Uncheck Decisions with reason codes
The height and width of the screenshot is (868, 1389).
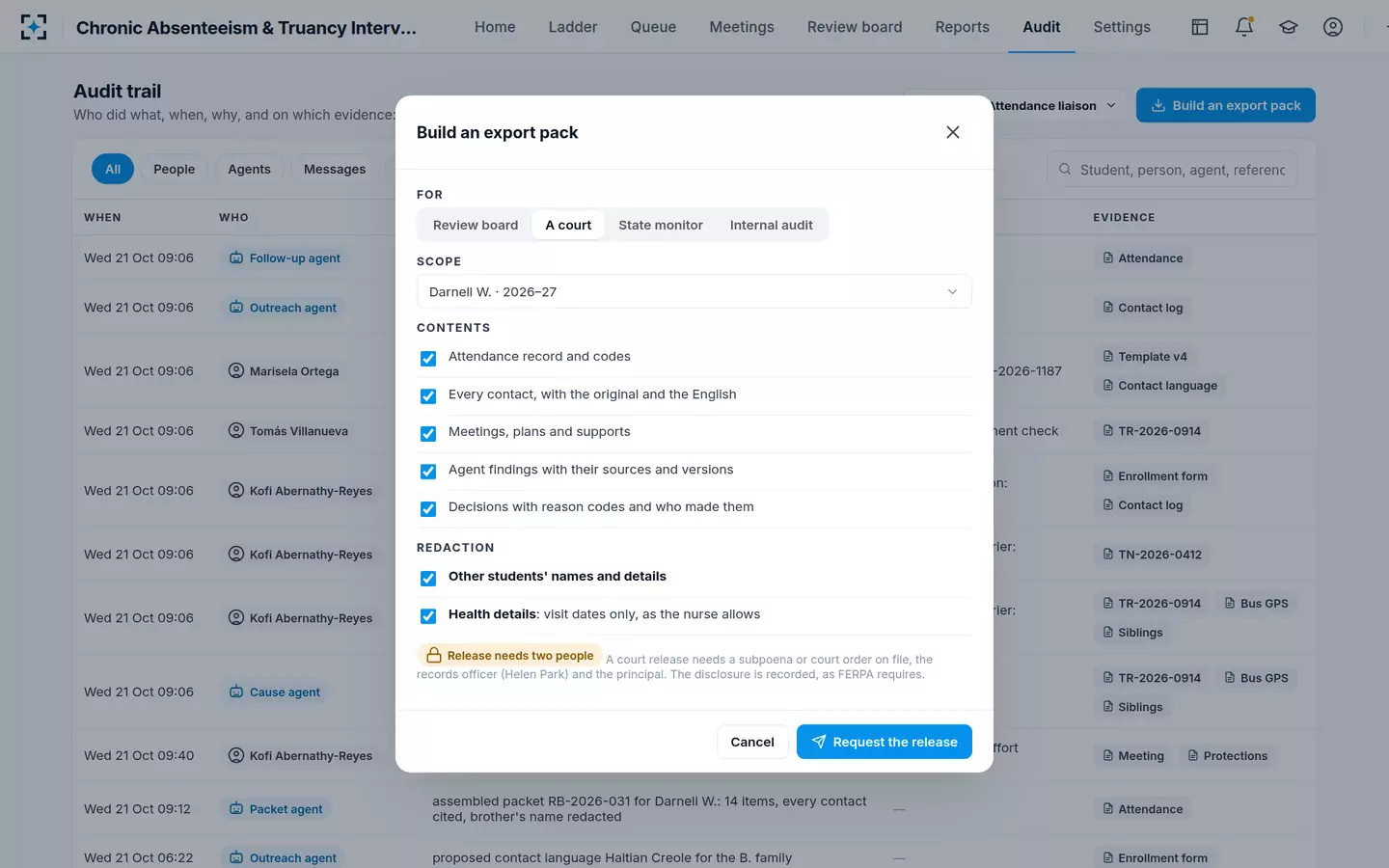point(428,509)
